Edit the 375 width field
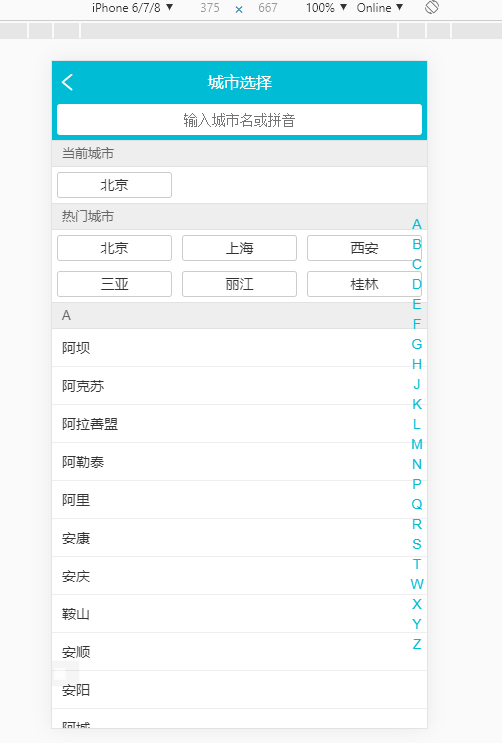This screenshot has width=502, height=743. 210,8
